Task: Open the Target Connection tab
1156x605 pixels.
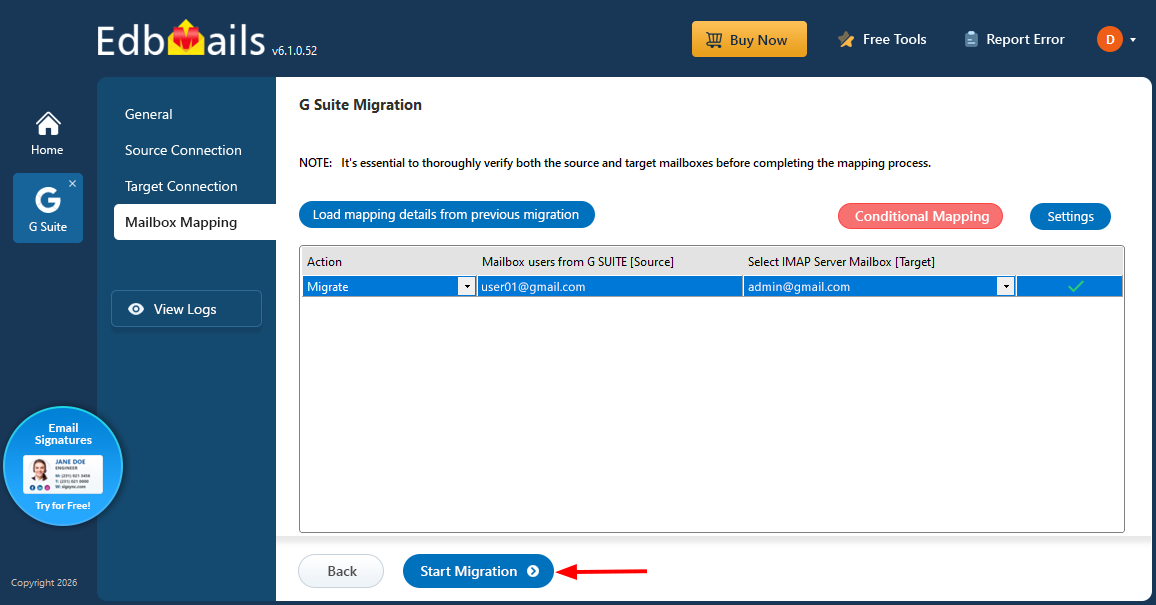Action: [181, 186]
